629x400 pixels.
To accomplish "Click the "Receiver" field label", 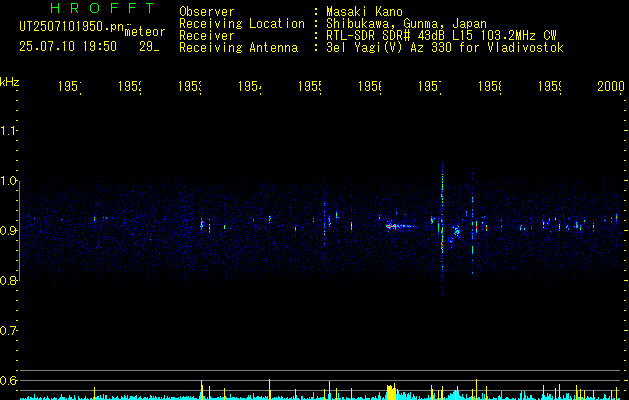I will [x=207, y=36].
